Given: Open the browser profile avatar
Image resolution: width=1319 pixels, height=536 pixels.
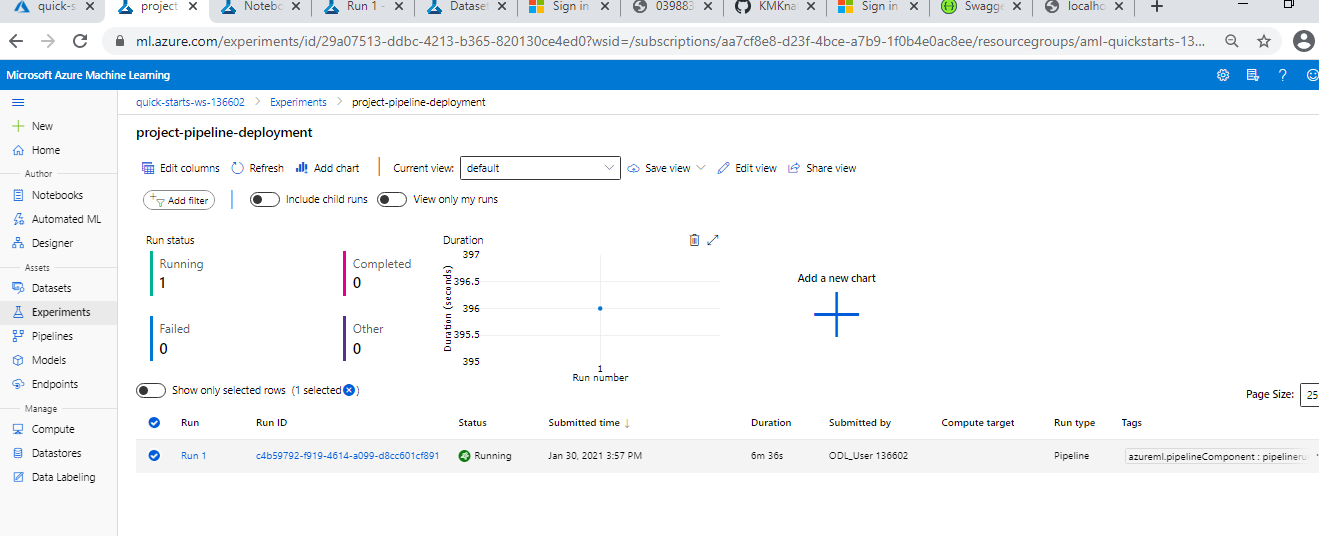Looking at the screenshot, I should (1303, 42).
